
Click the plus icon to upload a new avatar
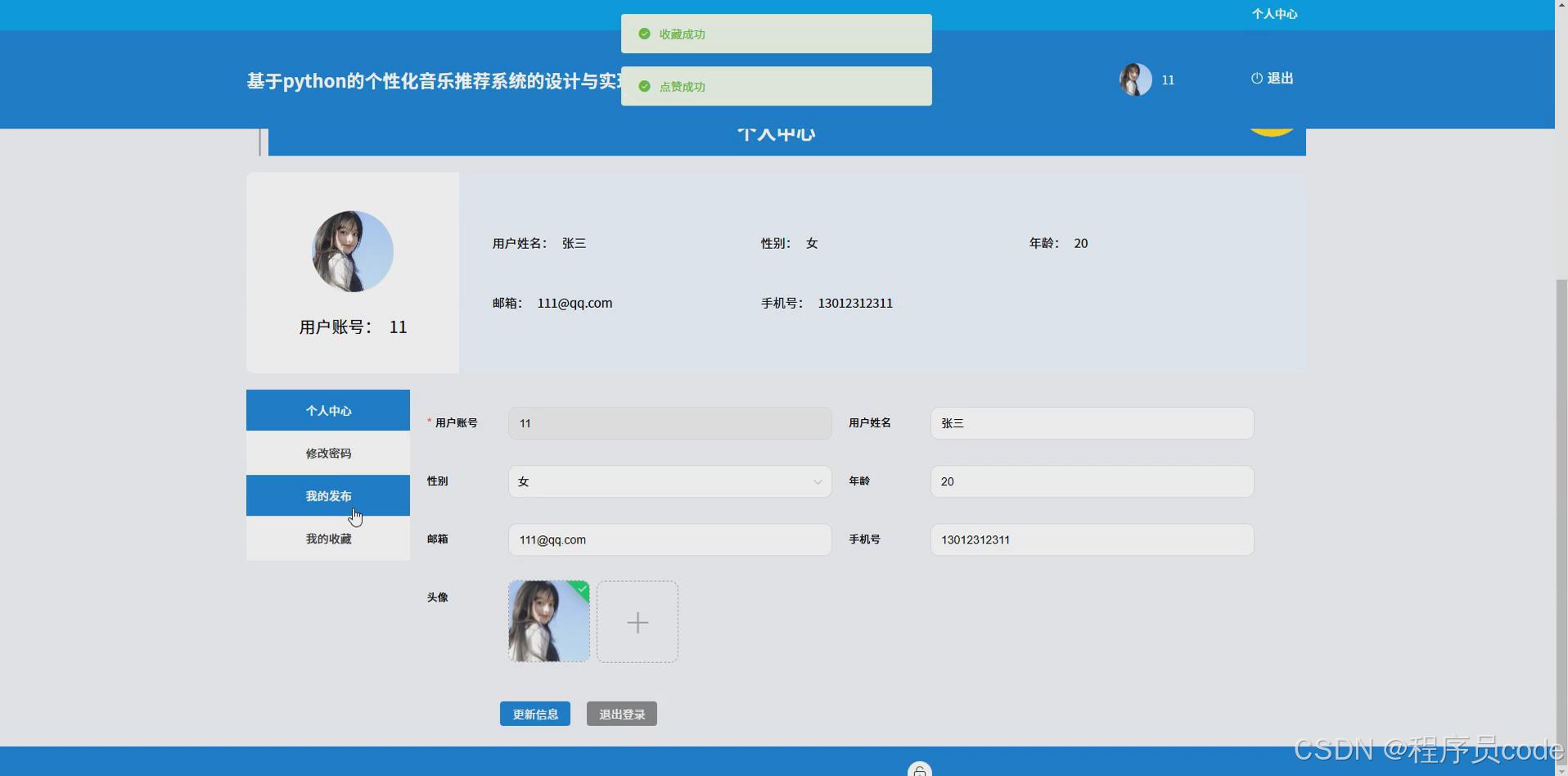638,622
